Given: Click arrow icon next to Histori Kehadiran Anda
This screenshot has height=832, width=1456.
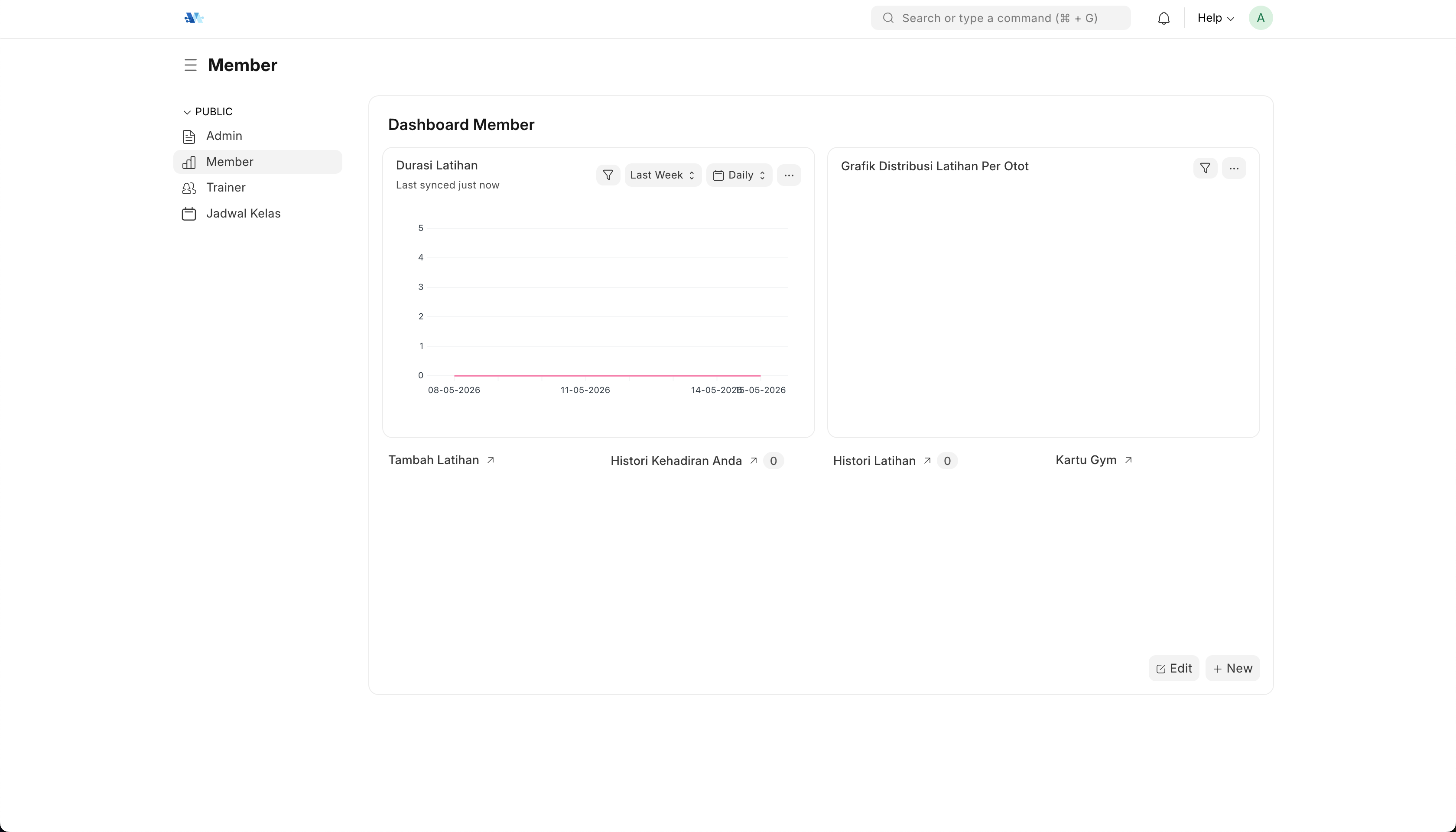Looking at the screenshot, I should tap(753, 461).
